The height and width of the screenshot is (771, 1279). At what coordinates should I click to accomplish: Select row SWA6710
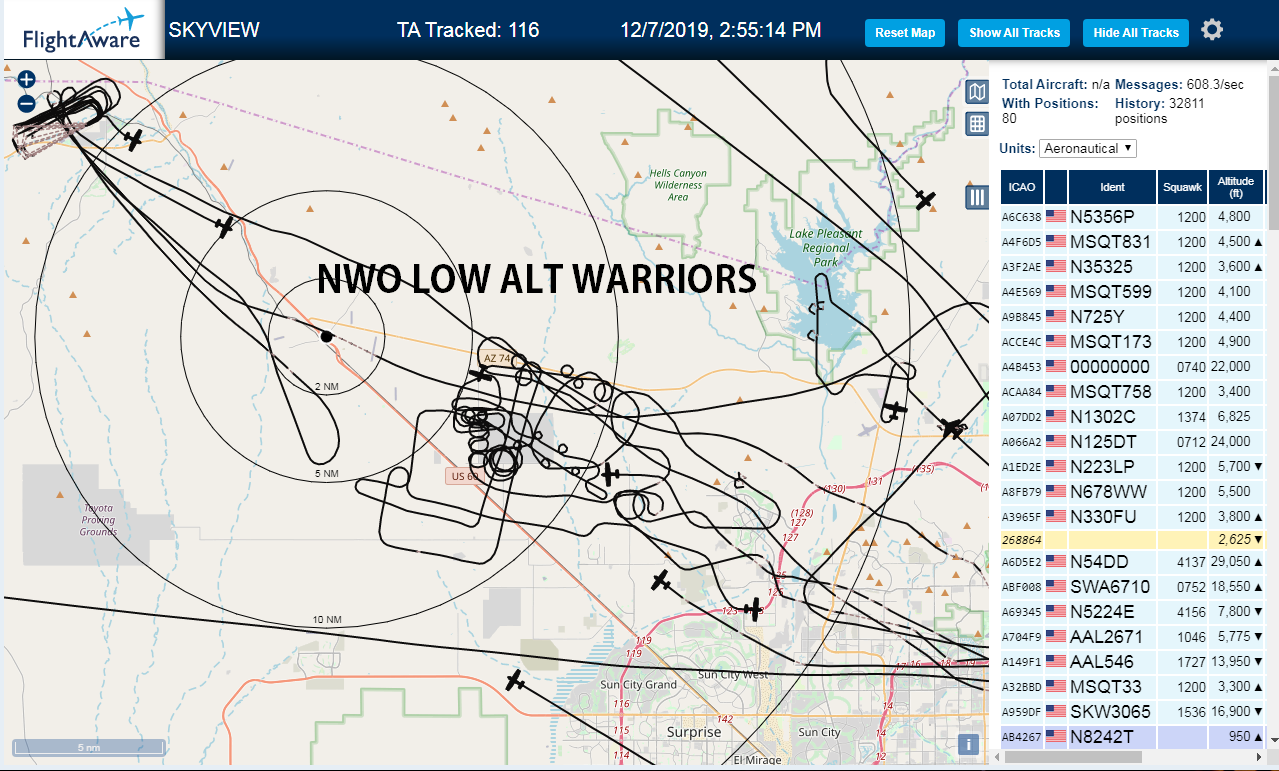click(x=1134, y=587)
